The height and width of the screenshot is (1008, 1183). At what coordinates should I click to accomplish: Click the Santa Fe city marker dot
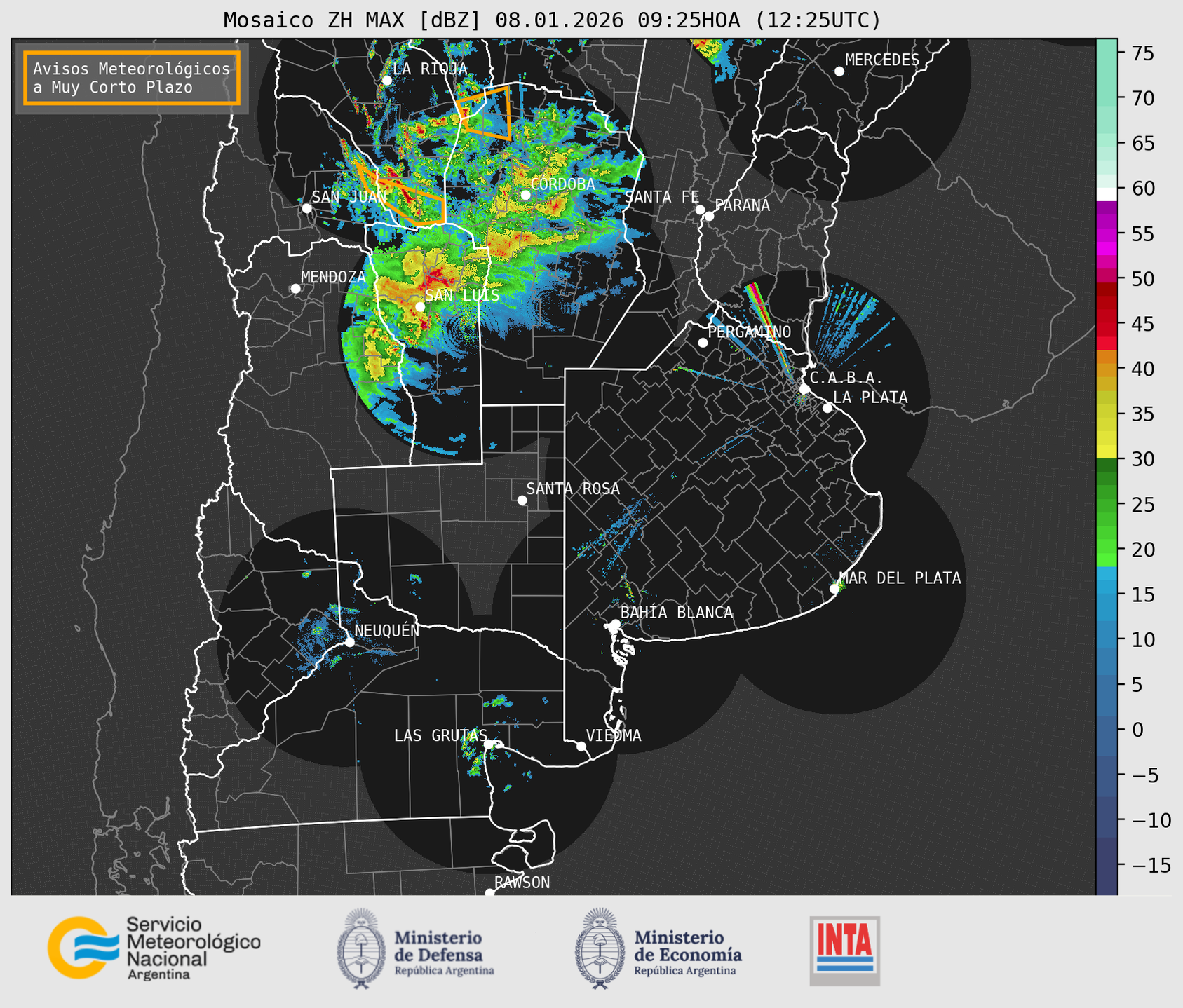[x=700, y=210]
